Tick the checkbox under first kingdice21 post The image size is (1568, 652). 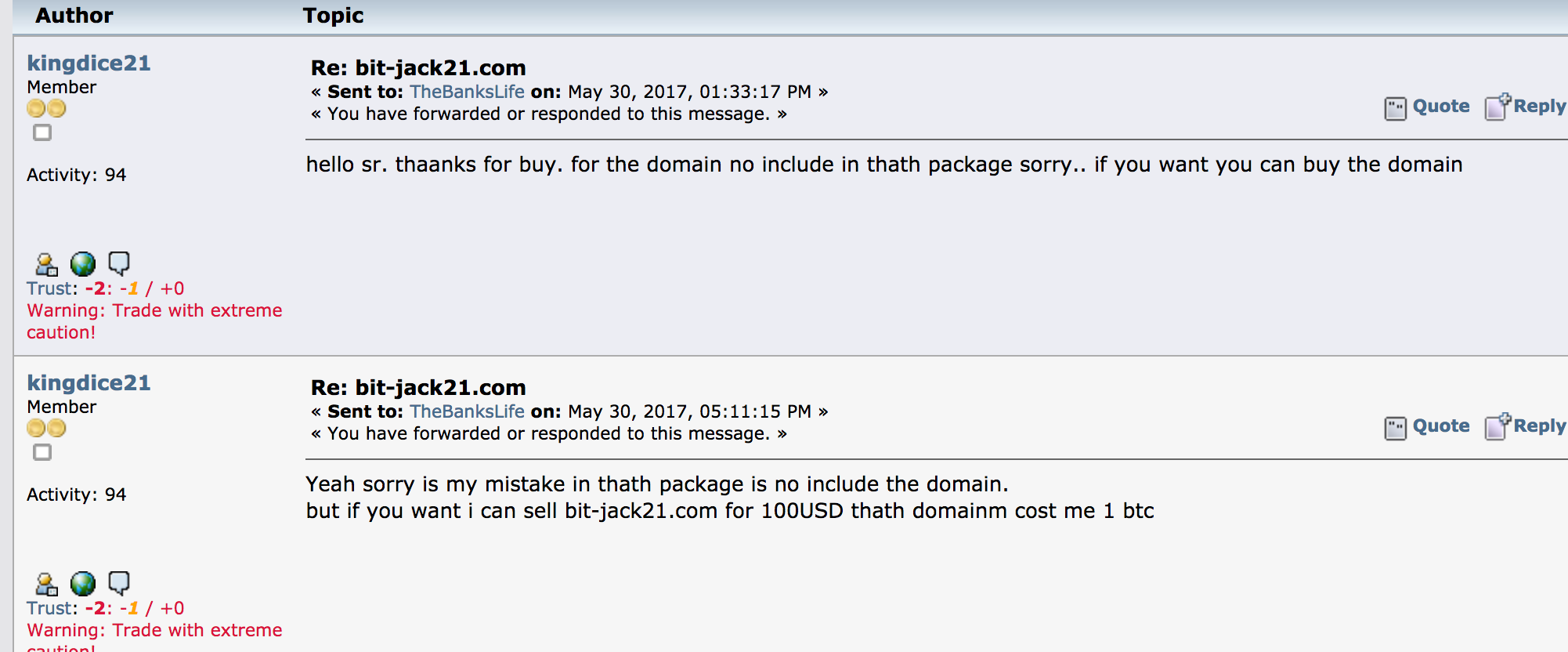pos(42,132)
